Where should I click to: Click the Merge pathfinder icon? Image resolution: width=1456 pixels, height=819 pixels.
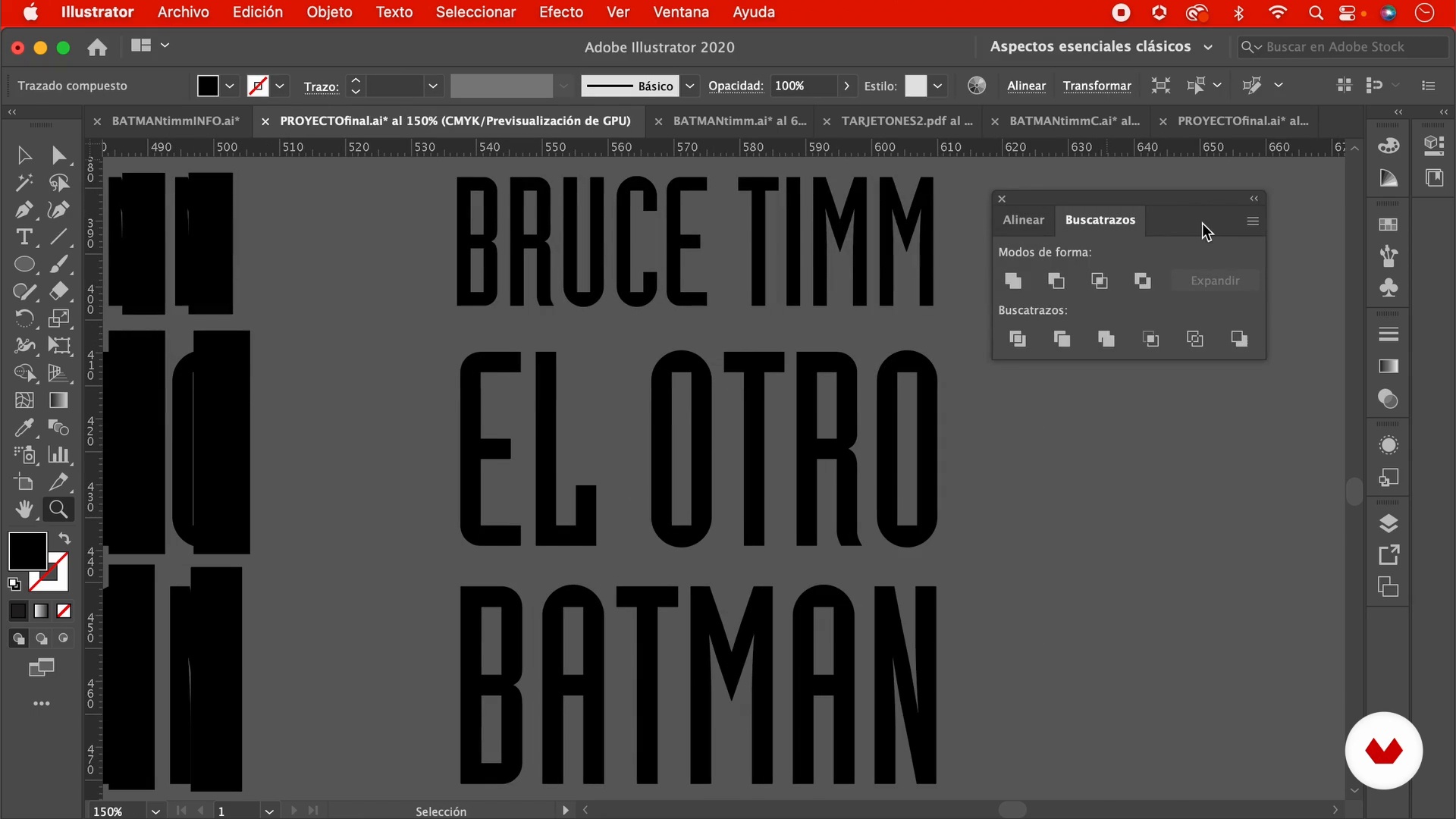coord(1106,339)
